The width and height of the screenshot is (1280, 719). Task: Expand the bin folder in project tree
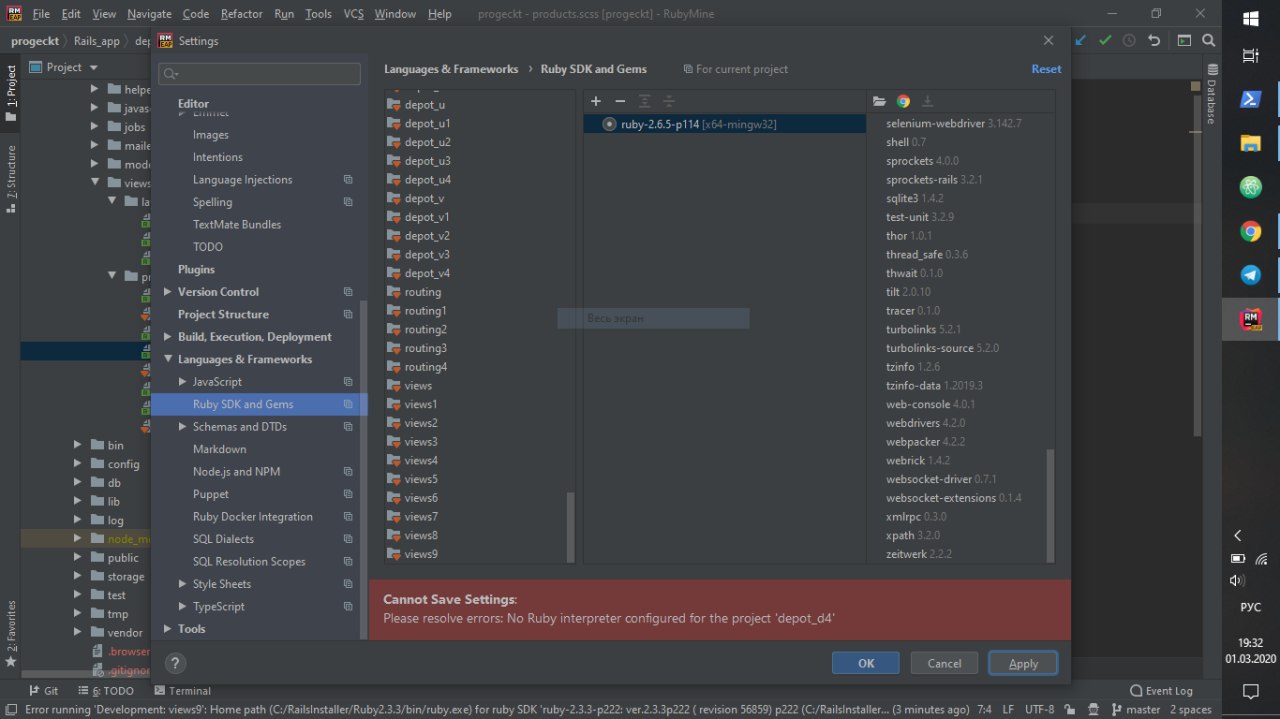point(78,445)
